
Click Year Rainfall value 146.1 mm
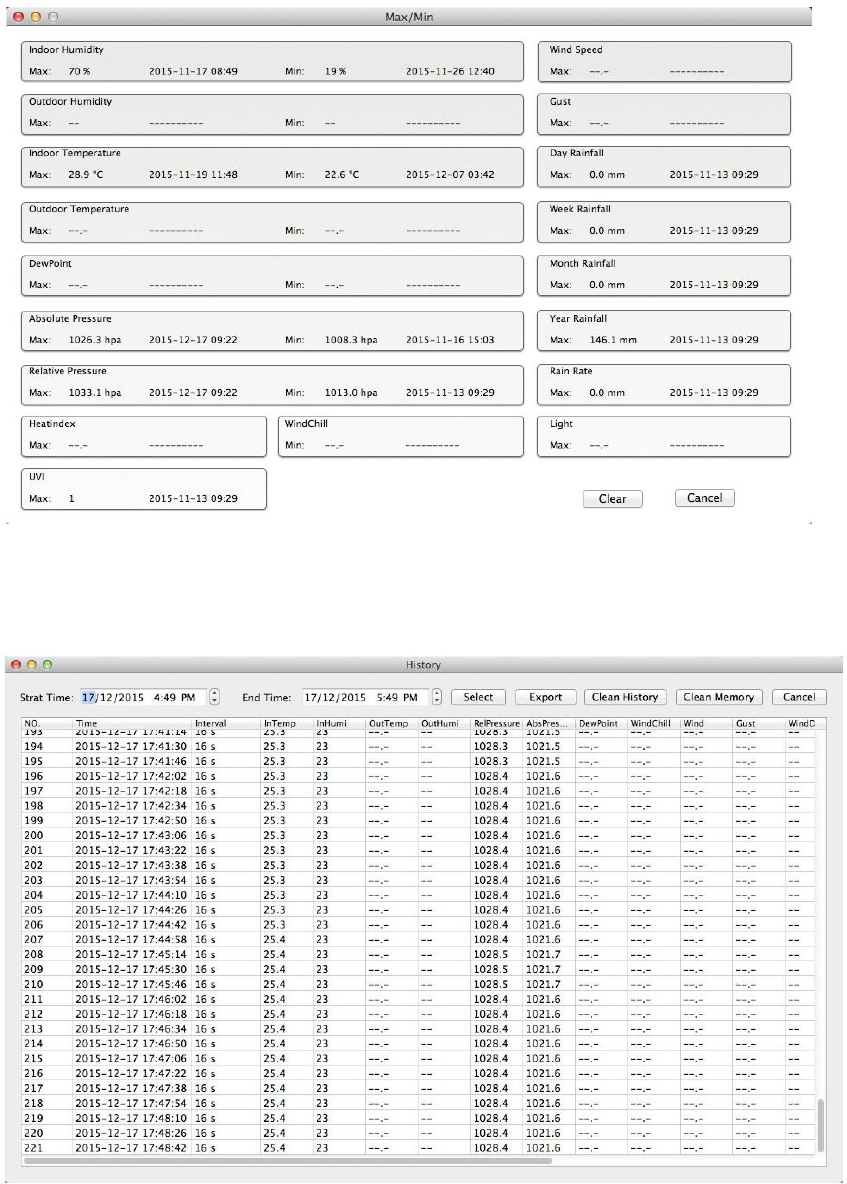tap(613, 340)
